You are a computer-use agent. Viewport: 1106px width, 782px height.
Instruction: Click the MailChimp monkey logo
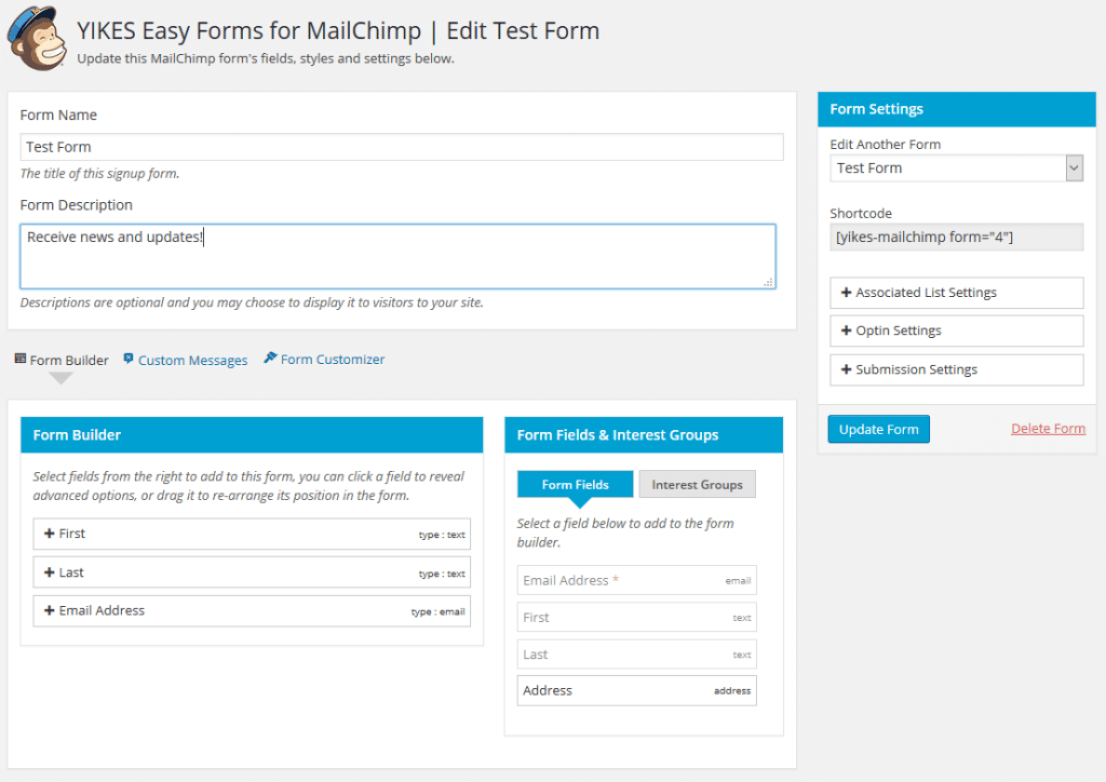[37, 38]
